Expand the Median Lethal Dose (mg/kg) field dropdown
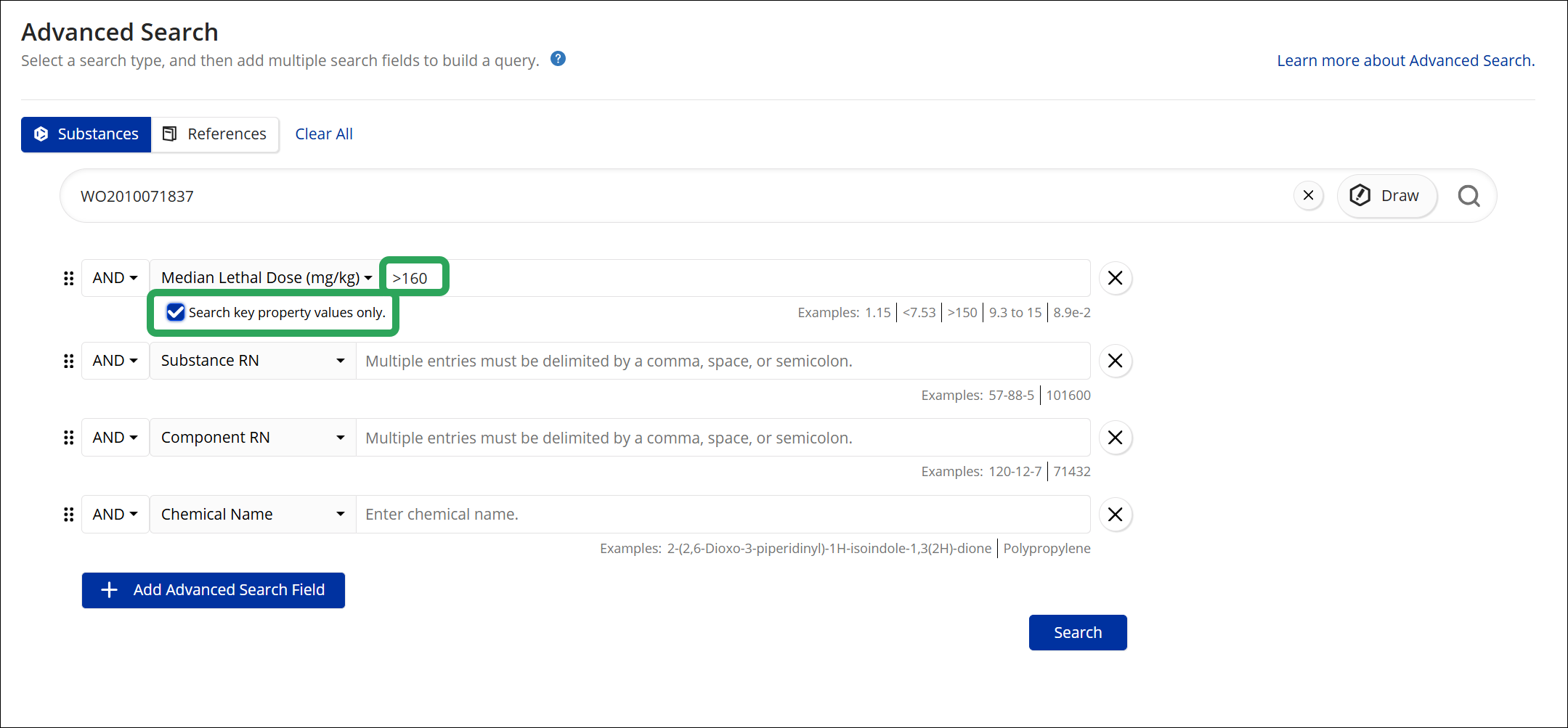The height and width of the screenshot is (728, 1568). [267, 278]
